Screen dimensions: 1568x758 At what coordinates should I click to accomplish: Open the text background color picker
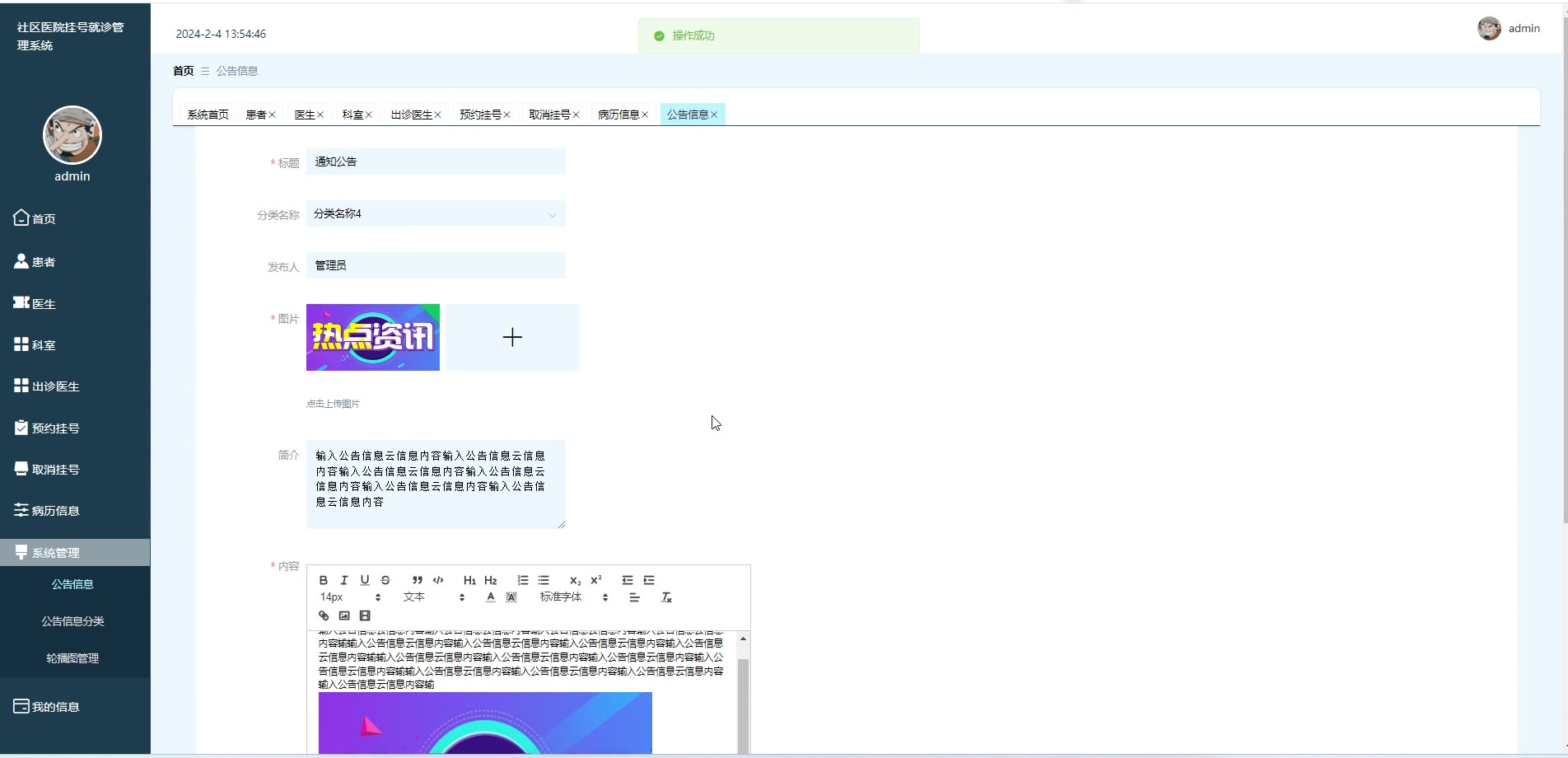[511, 597]
